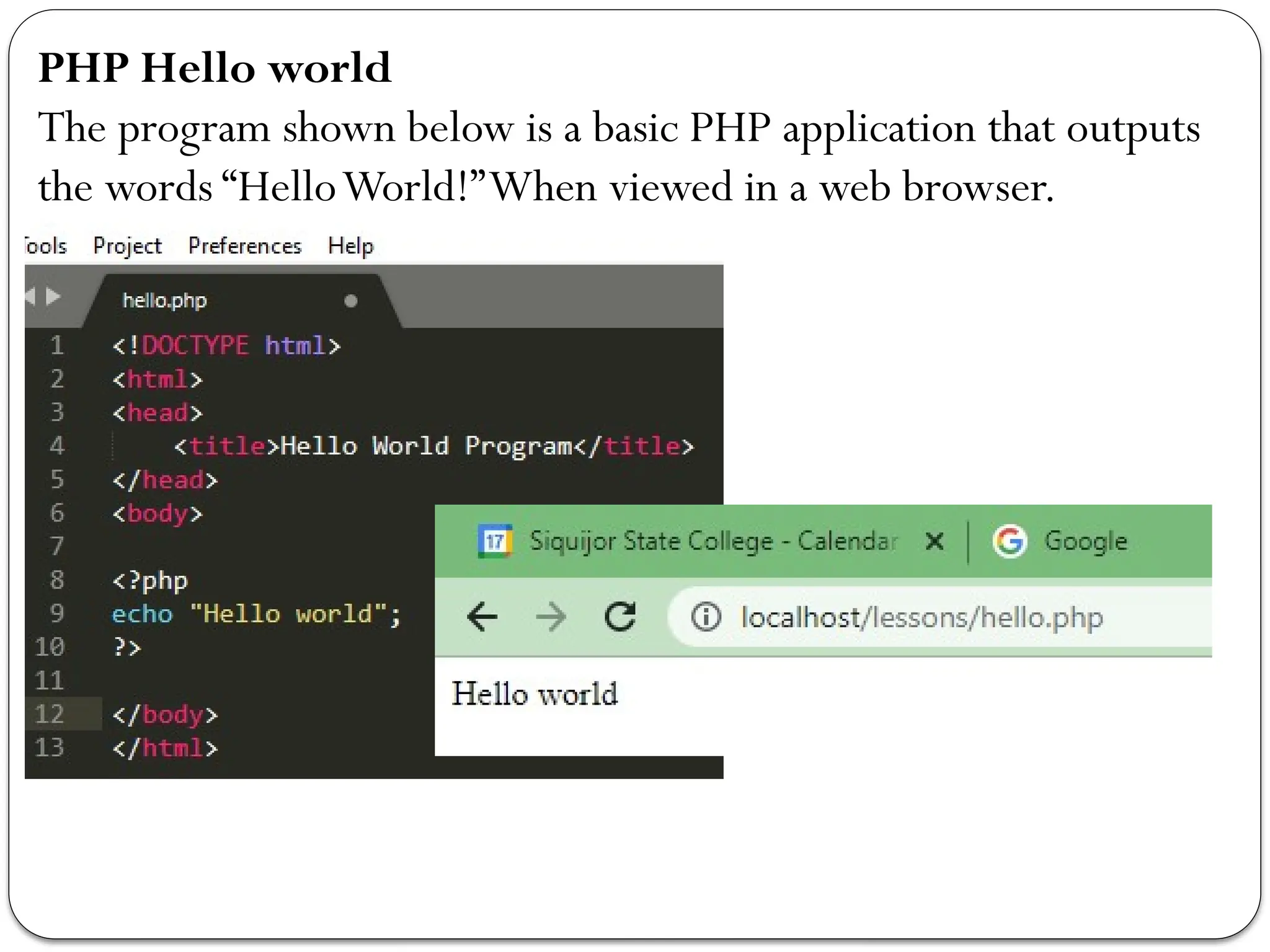
Task: Close the Siquijor State College Calendar tab
Action: pyautogui.click(x=935, y=541)
